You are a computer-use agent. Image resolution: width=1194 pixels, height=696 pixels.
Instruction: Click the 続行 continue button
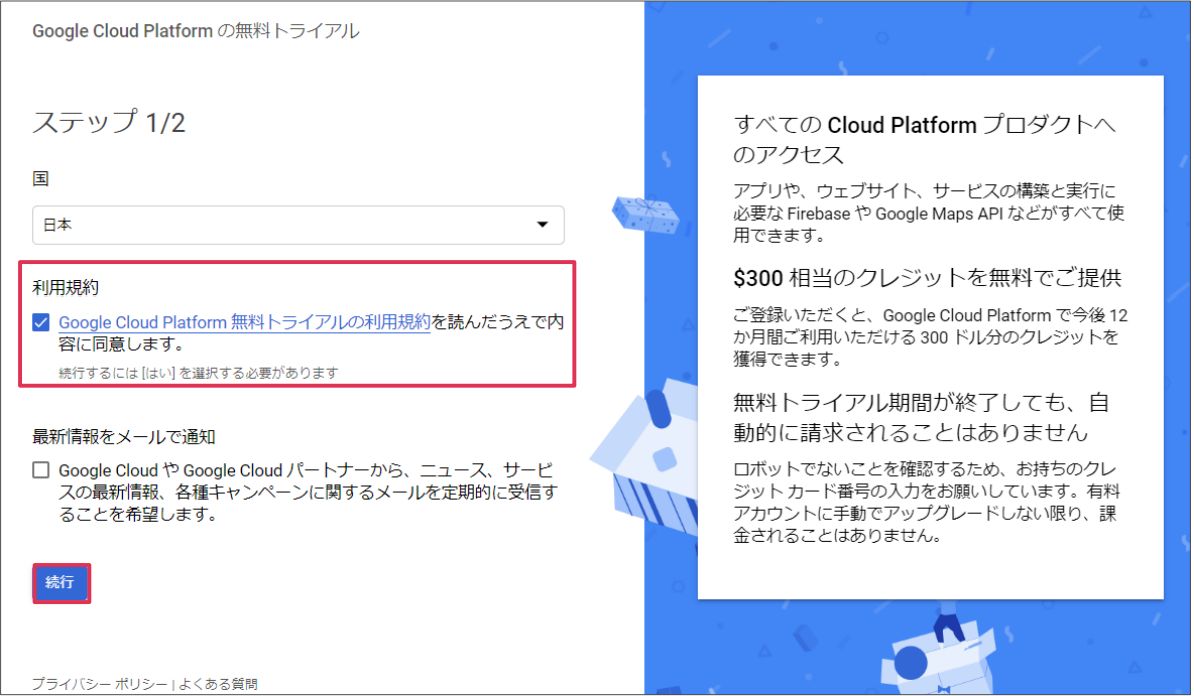point(61,583)
